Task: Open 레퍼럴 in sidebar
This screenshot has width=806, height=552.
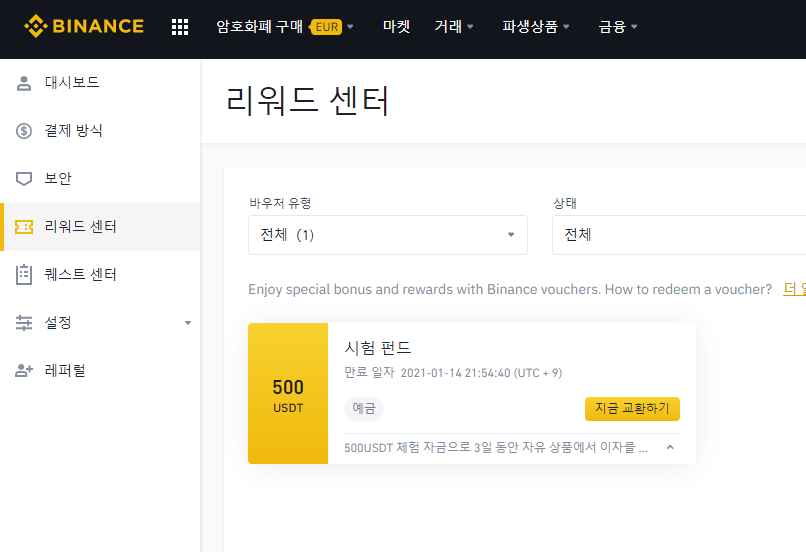Action: coord(100,371)
